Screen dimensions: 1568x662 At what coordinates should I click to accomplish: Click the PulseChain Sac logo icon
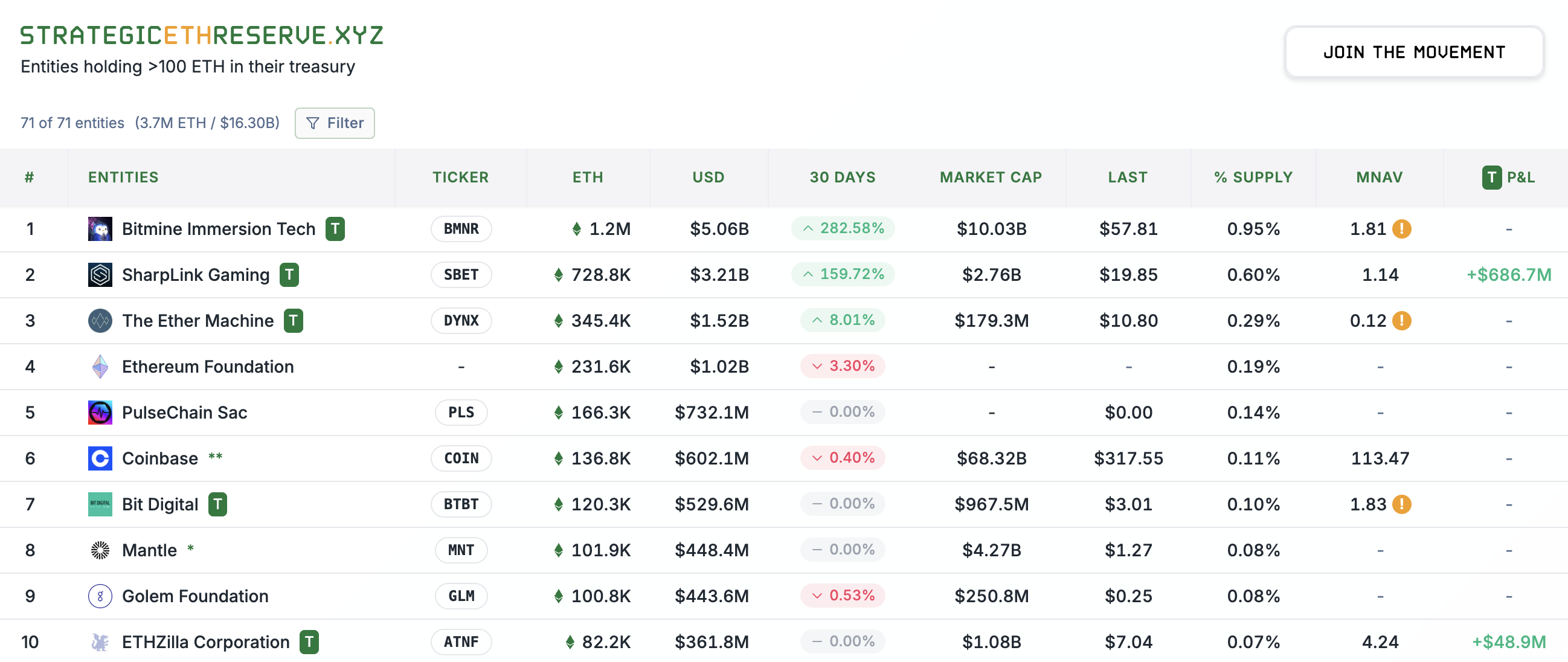100,413
